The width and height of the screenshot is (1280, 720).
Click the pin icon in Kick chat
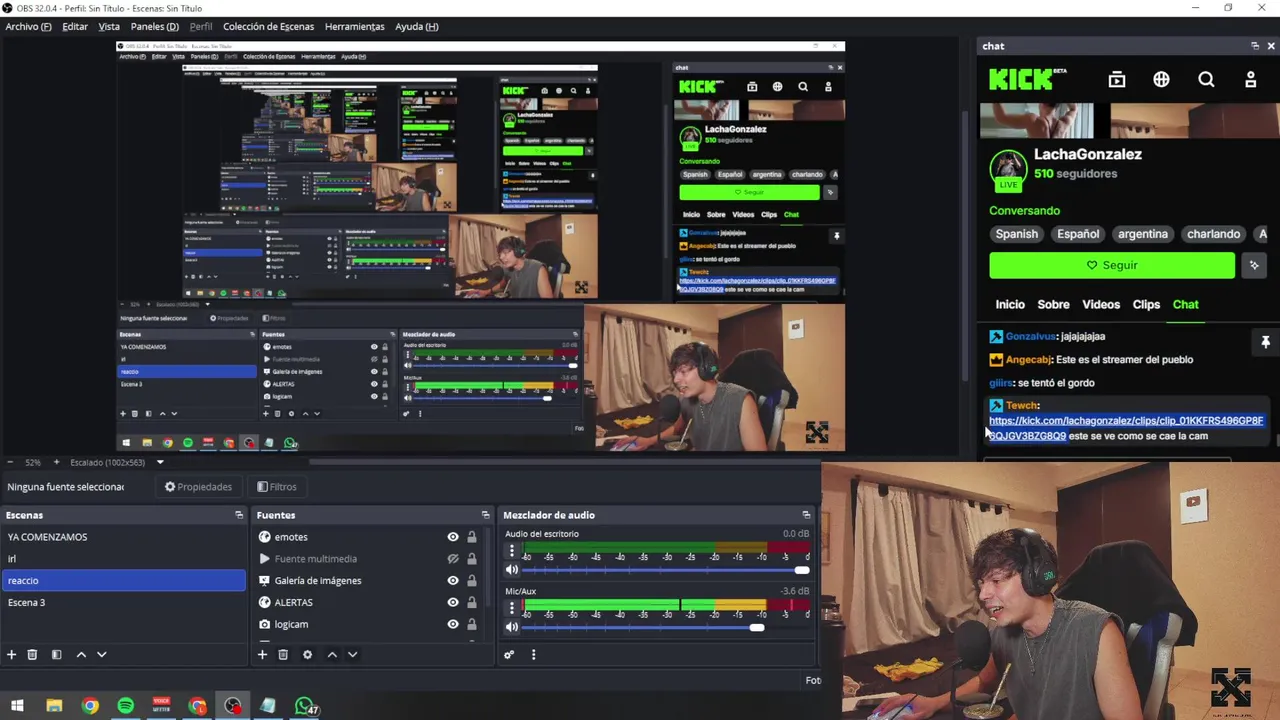coord(1264,342)
